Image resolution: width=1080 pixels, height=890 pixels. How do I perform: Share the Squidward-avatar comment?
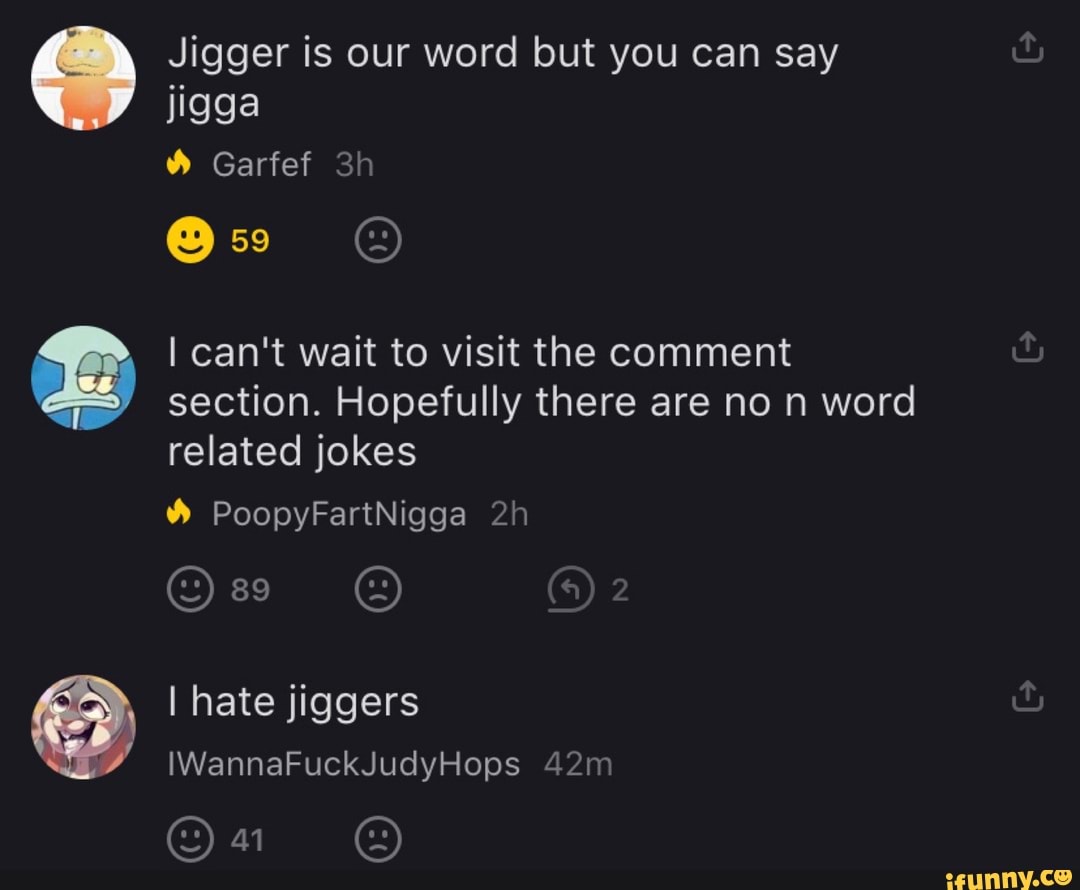point(1027,346)
